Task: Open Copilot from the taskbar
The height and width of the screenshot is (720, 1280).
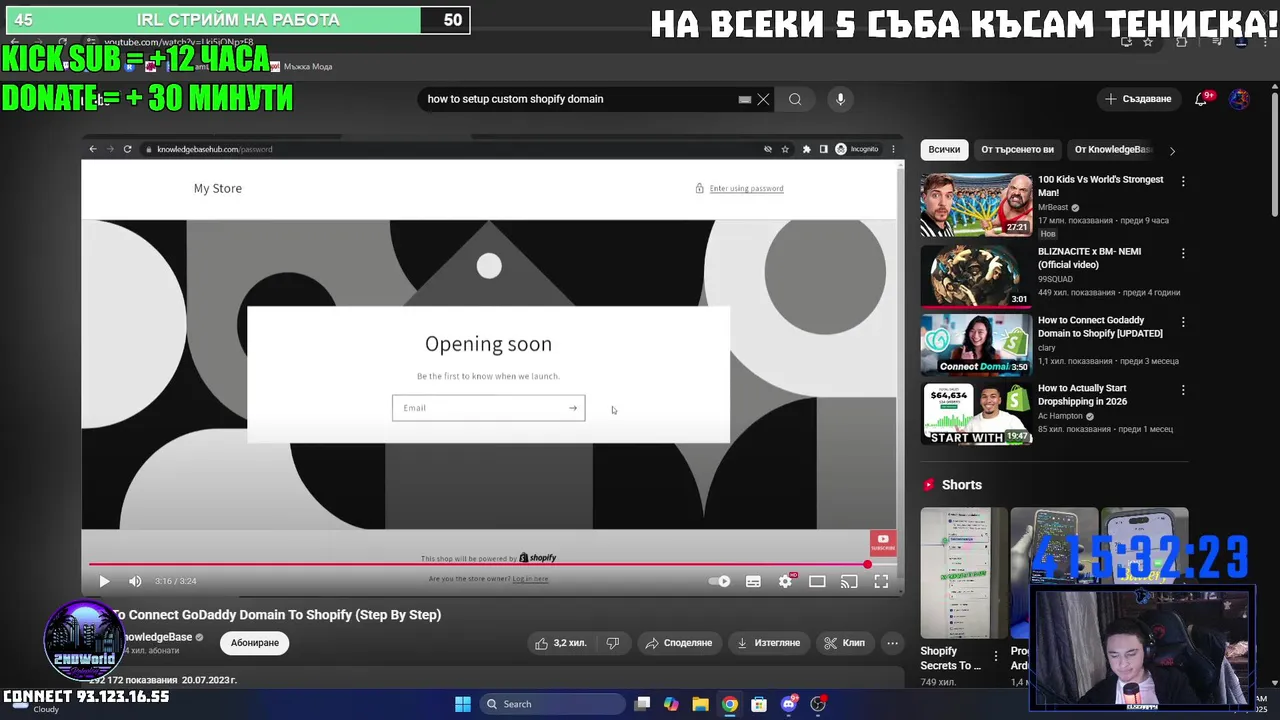Action: (x=671, y=704)
